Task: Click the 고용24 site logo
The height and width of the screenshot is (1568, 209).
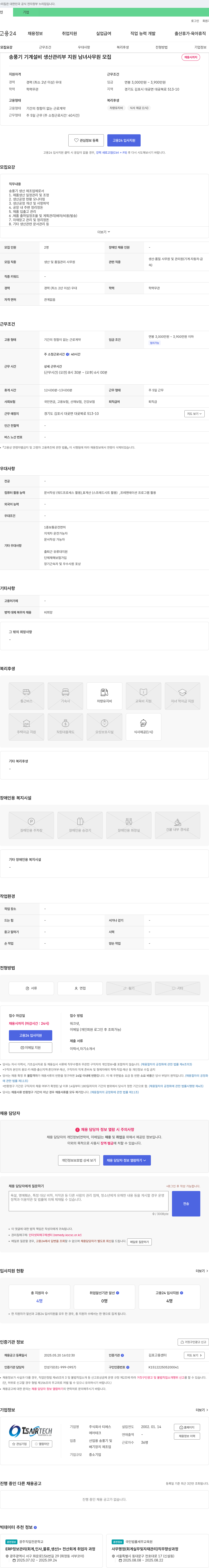Action: tap(8, 34)
